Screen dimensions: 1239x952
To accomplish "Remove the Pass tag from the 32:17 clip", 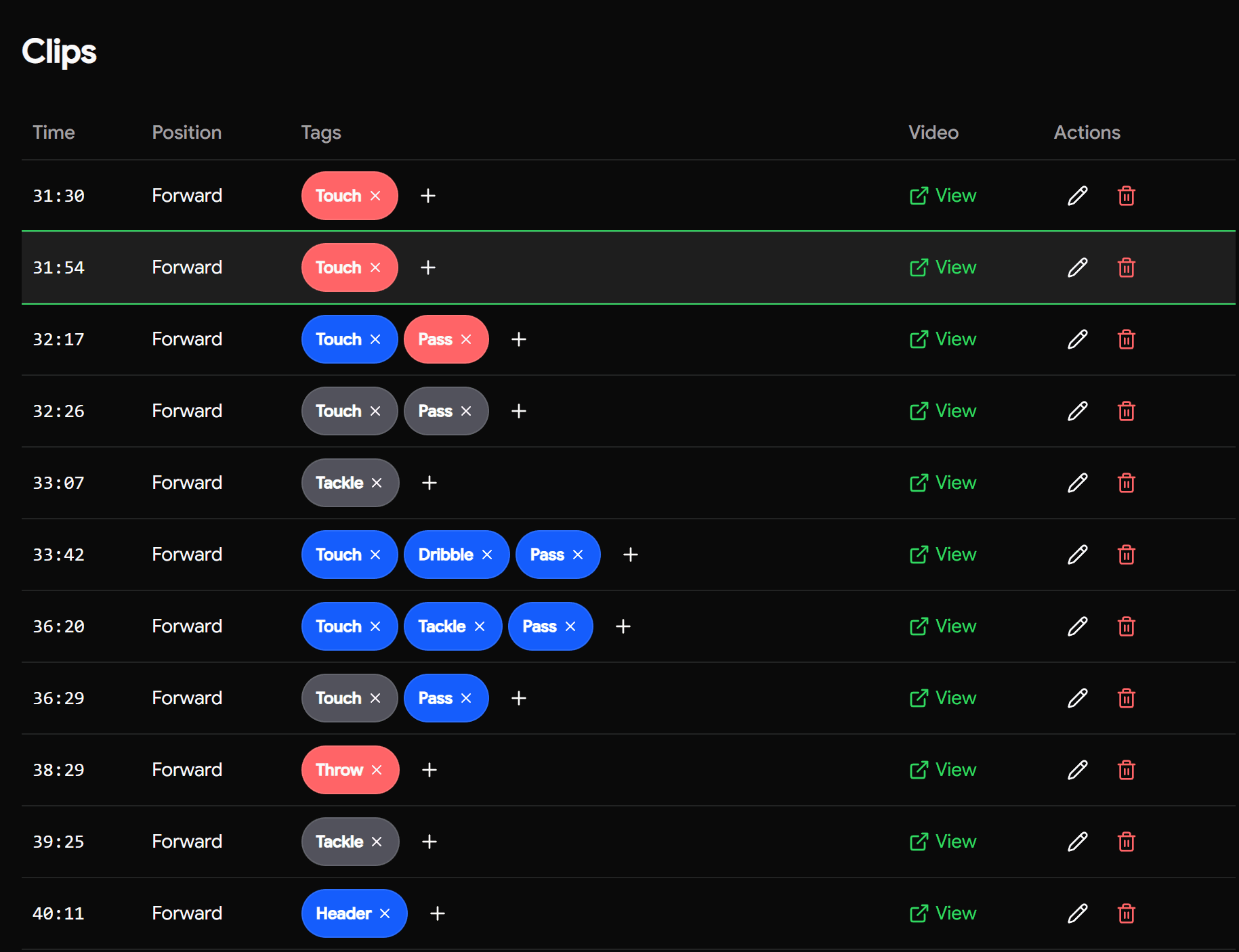I will coord(465,339).
